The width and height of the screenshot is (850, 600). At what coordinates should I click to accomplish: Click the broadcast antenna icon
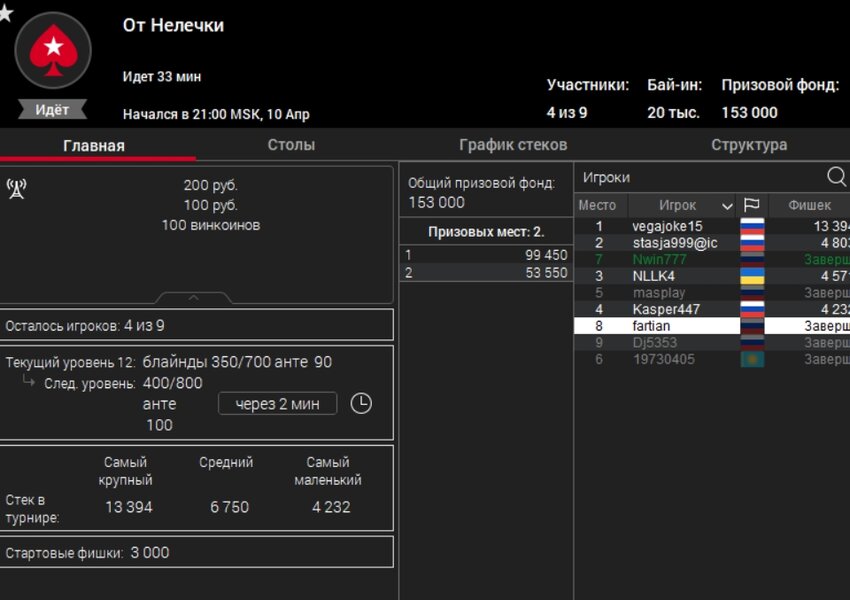tap(16, 188)
